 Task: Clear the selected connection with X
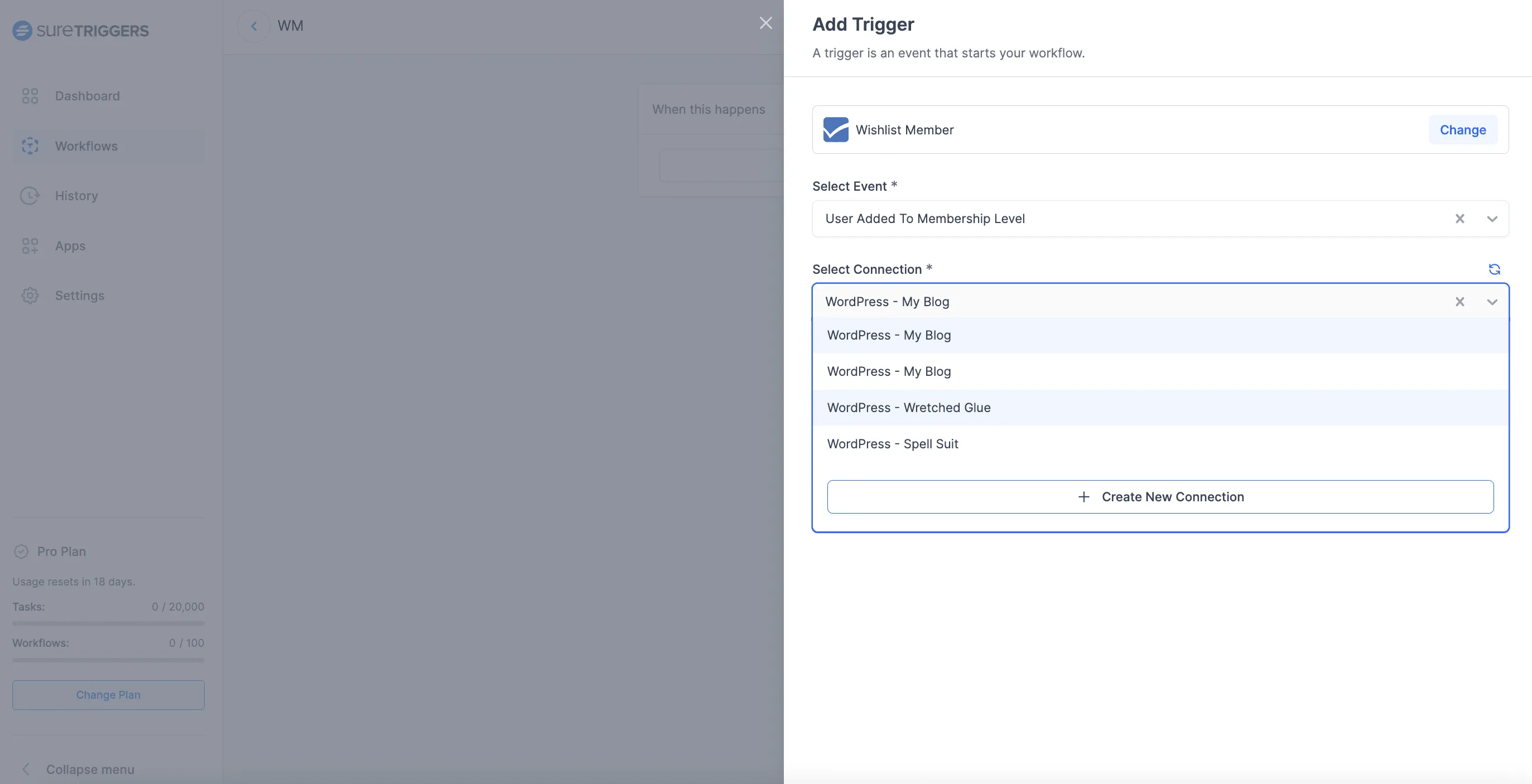1459,302
